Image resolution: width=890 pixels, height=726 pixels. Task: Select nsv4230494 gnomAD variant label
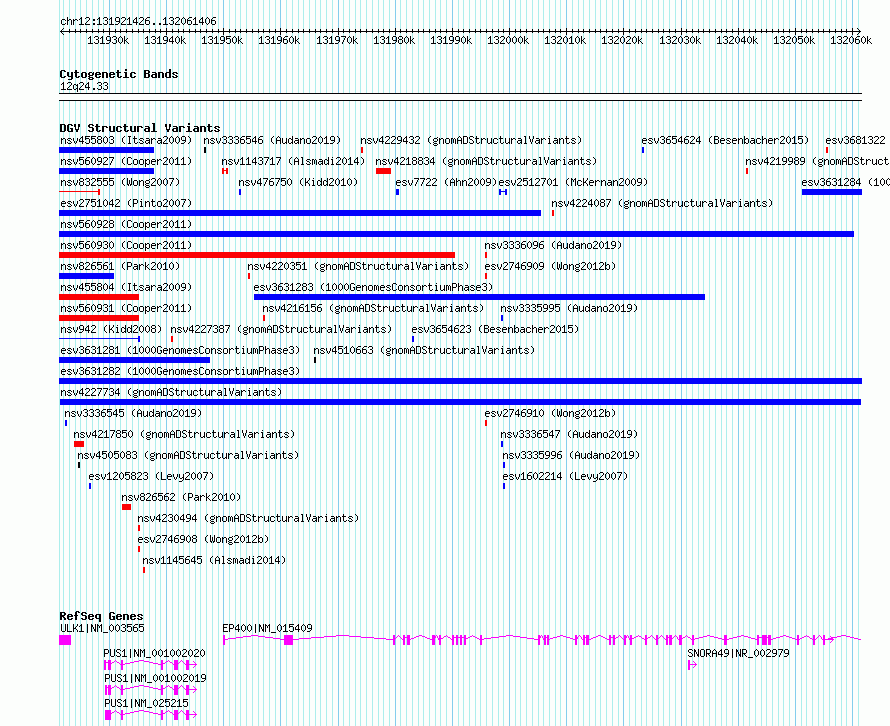pyautogui.click(x=248, y=518)
